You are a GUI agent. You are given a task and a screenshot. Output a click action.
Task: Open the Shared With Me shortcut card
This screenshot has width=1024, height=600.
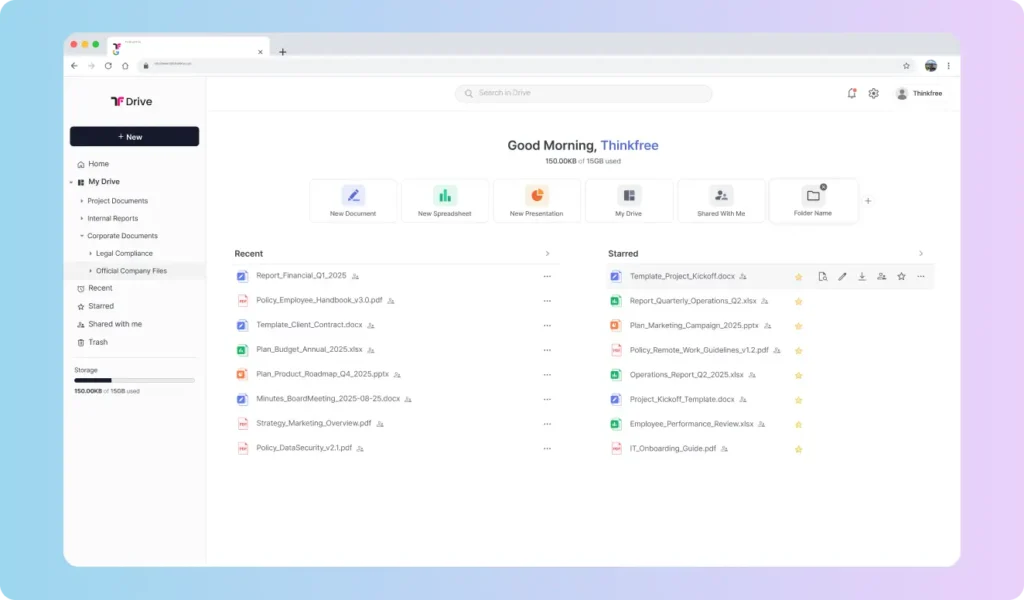coord(721,201)
